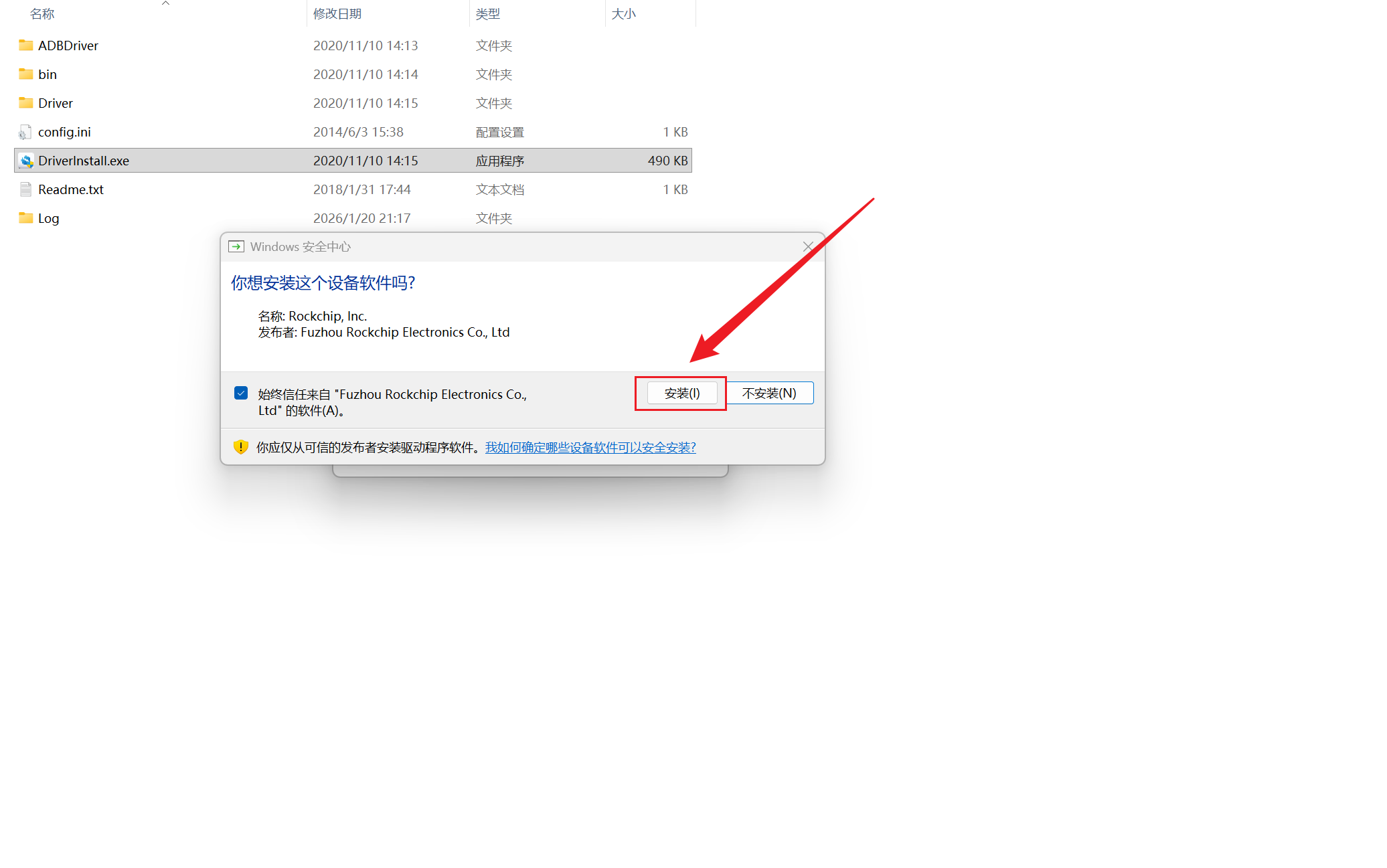Click the Log folder icon
Viewport: 1387px width, 868px height.
[25, 218]
